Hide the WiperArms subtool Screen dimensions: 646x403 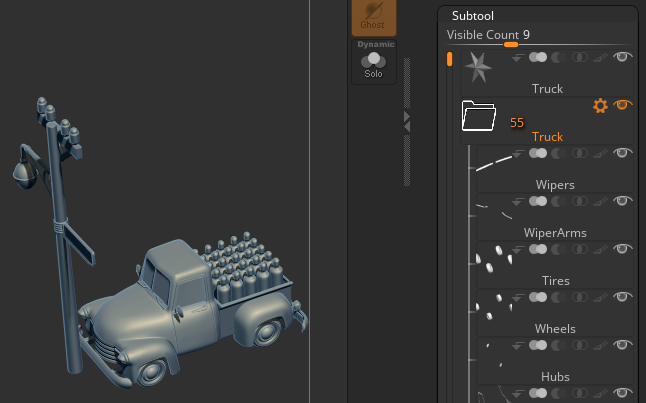click(x=623, y=201)
